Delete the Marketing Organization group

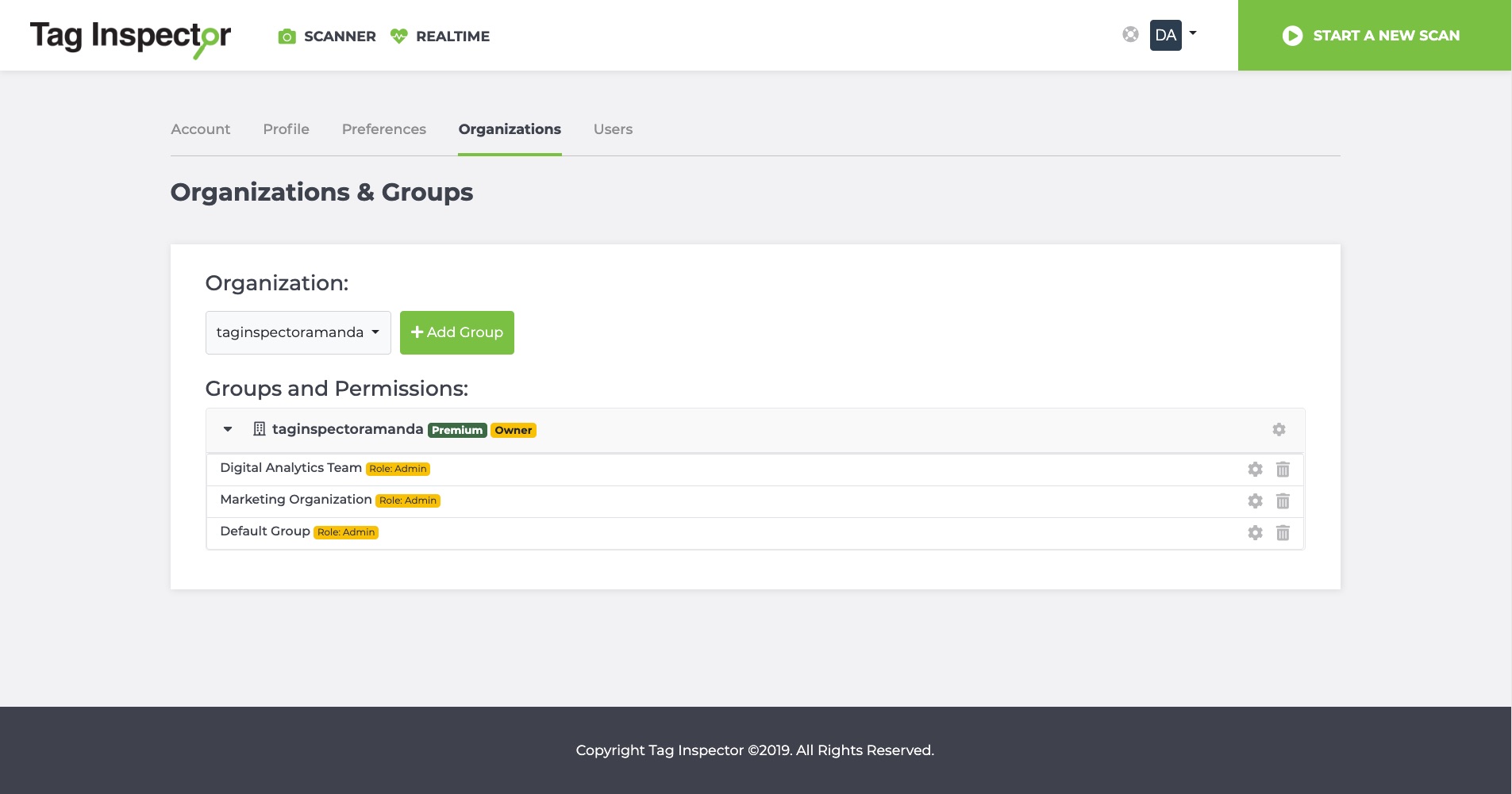point(1283,501)
